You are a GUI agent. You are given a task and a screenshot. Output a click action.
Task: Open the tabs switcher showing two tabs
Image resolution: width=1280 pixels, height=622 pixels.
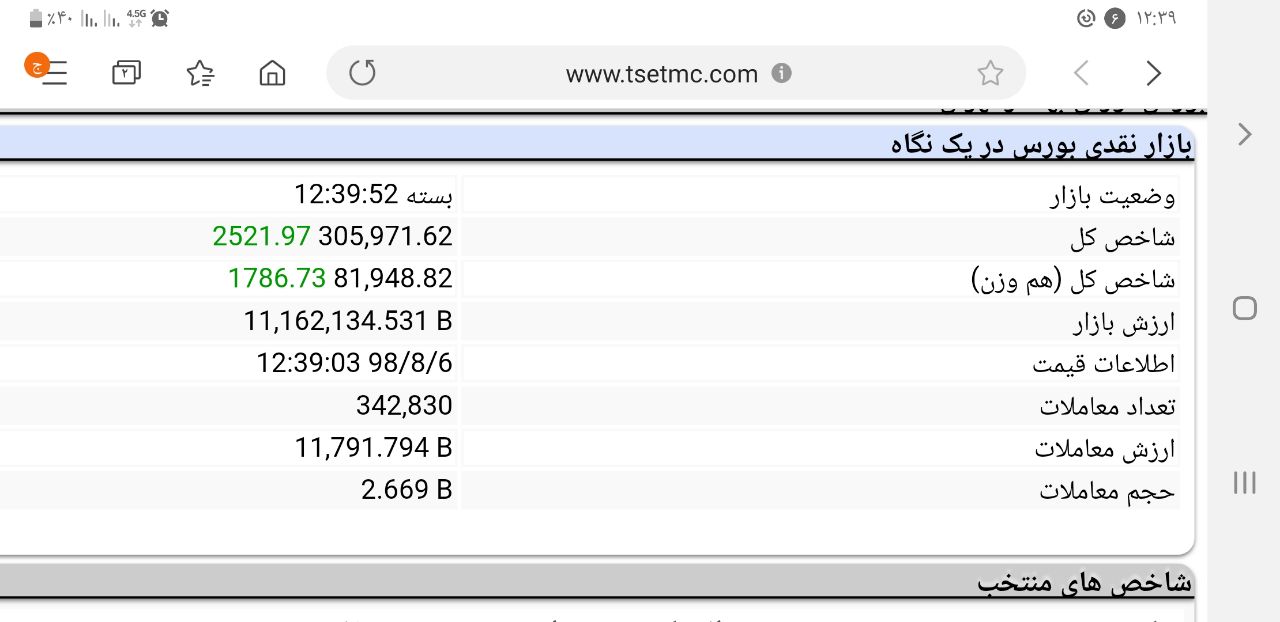(x=127, y=73)
